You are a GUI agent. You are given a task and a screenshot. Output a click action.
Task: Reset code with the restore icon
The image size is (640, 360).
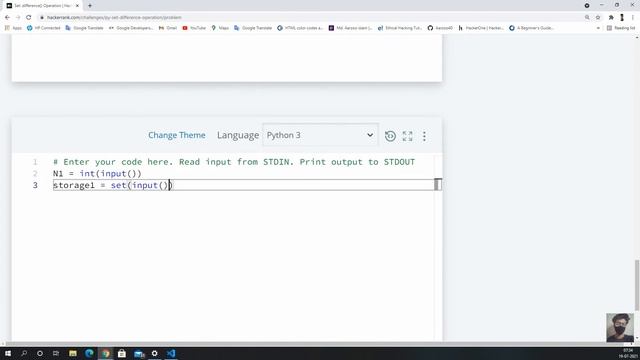coord(390,136)
